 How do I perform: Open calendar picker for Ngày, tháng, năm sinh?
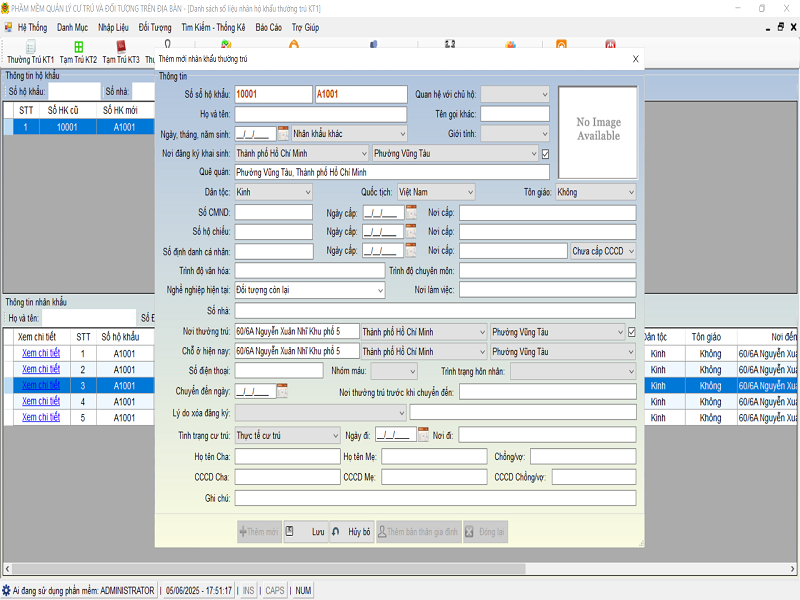point(283,134)
